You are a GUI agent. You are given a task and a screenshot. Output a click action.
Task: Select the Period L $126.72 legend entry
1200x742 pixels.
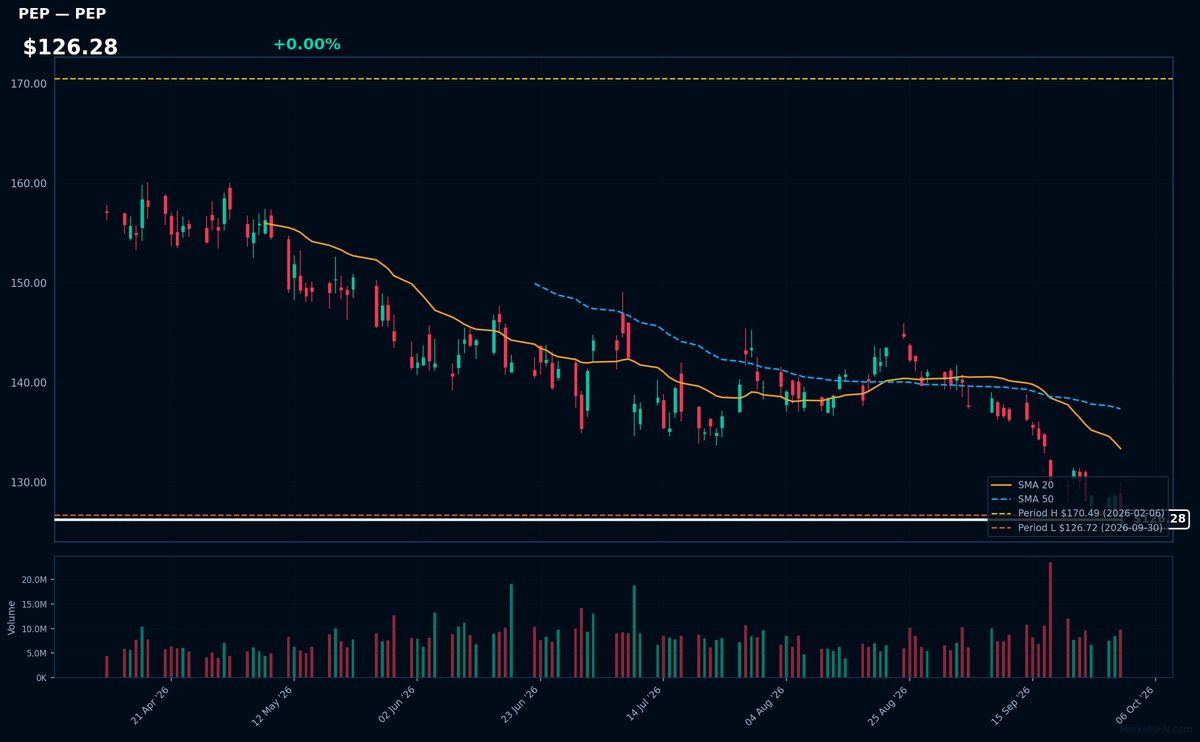click(1077, 527)
